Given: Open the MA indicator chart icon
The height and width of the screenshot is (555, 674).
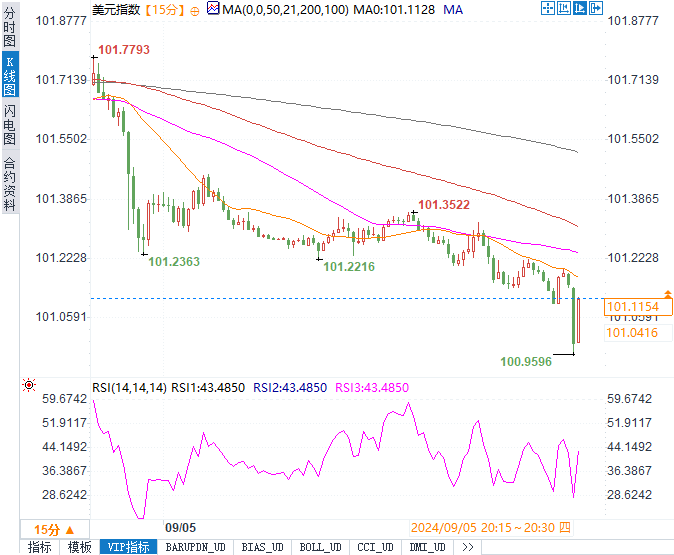Looking at the screenshot, I should coord(213,8).
